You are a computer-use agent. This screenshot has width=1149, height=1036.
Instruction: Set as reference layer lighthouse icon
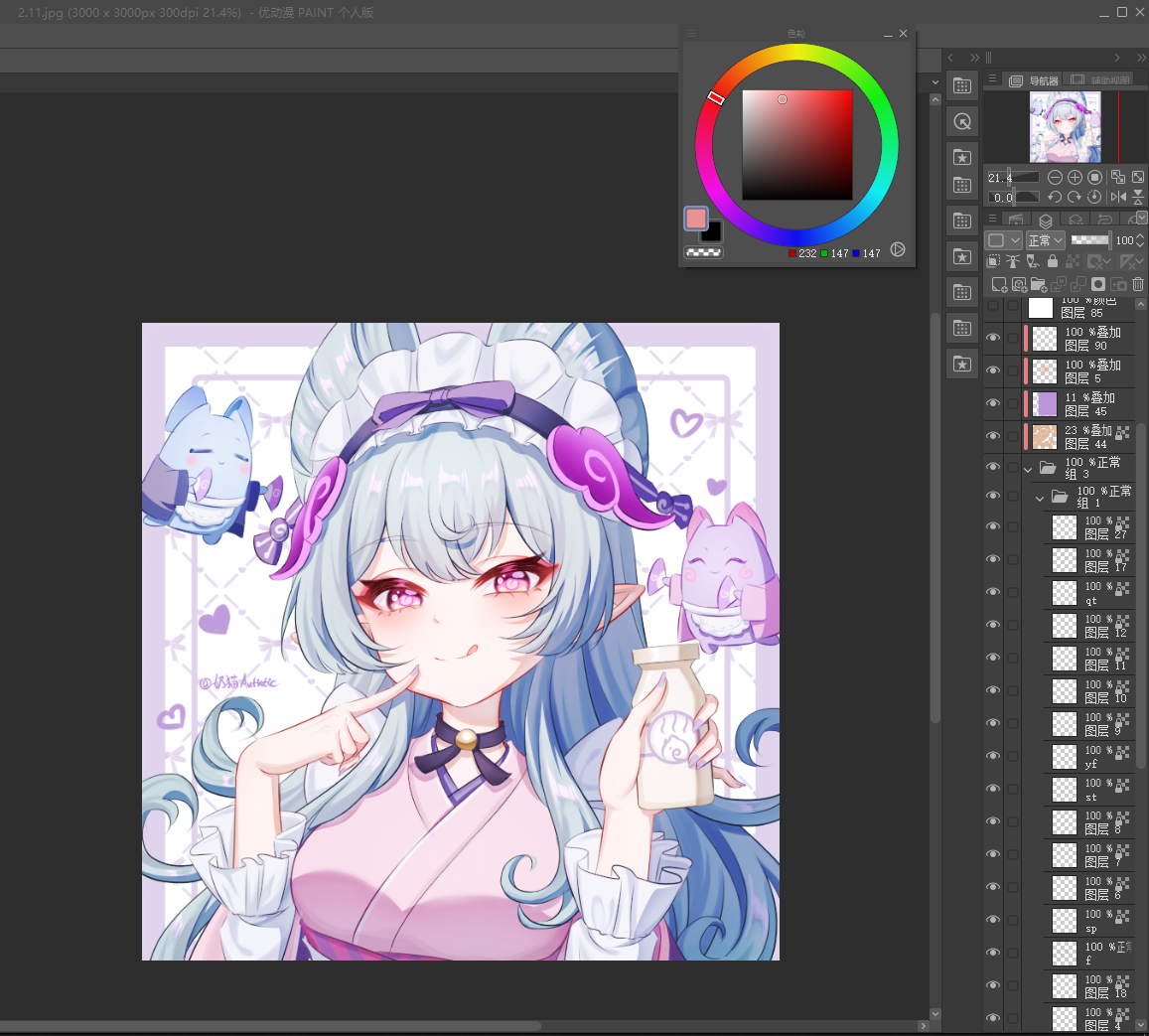[1013, 261]
